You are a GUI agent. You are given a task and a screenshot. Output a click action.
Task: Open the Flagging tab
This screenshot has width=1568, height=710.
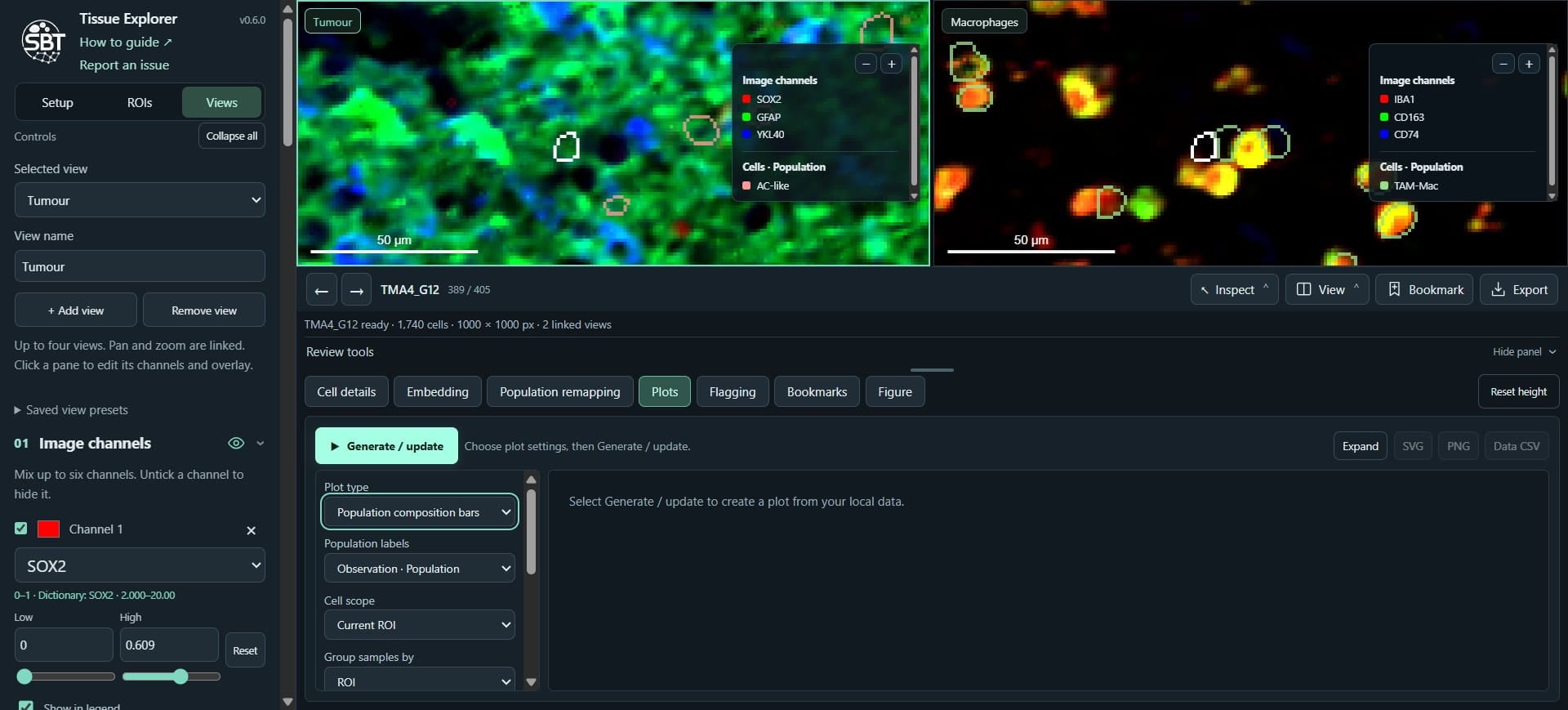click(x=733, y=391)
